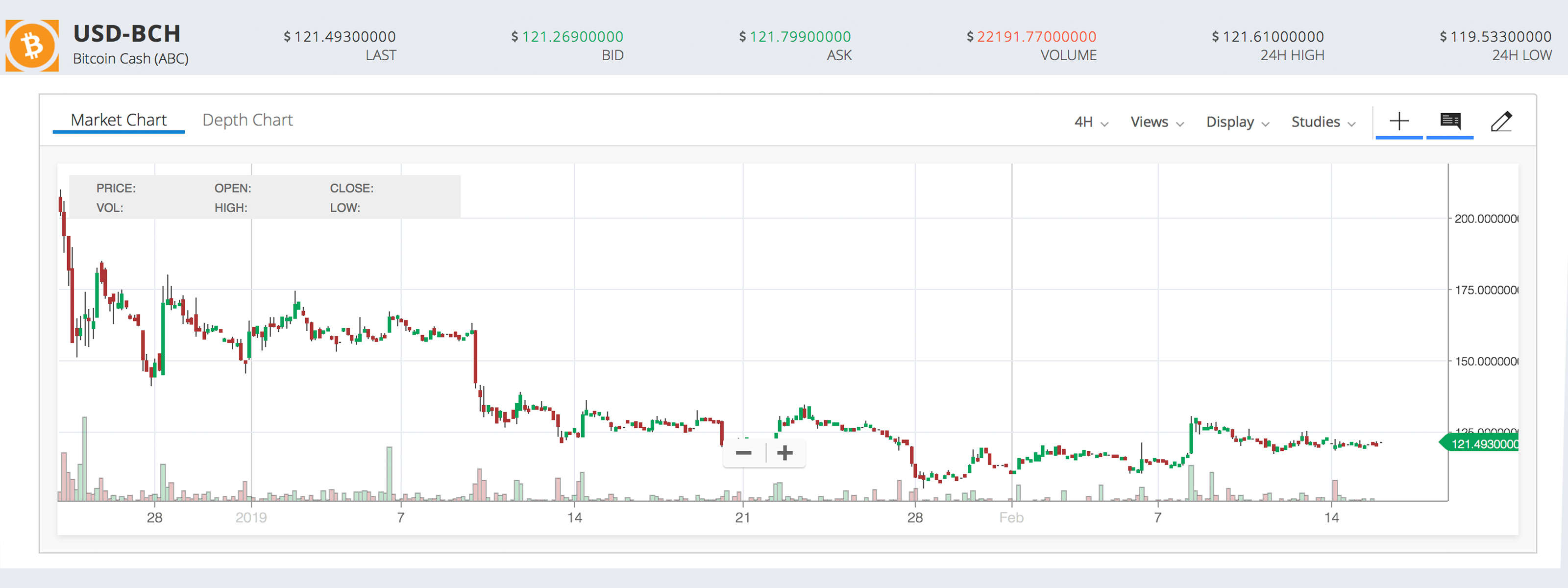Select the Market Chart tab
1568x588 pixels.
[119, 119]
